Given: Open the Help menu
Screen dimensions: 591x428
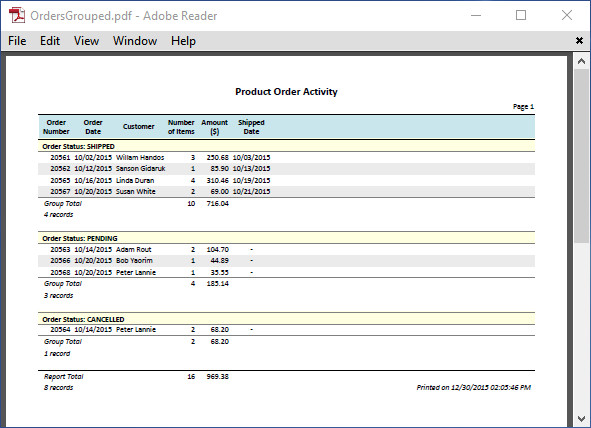Looking at the screenshot, I should 183,41.
